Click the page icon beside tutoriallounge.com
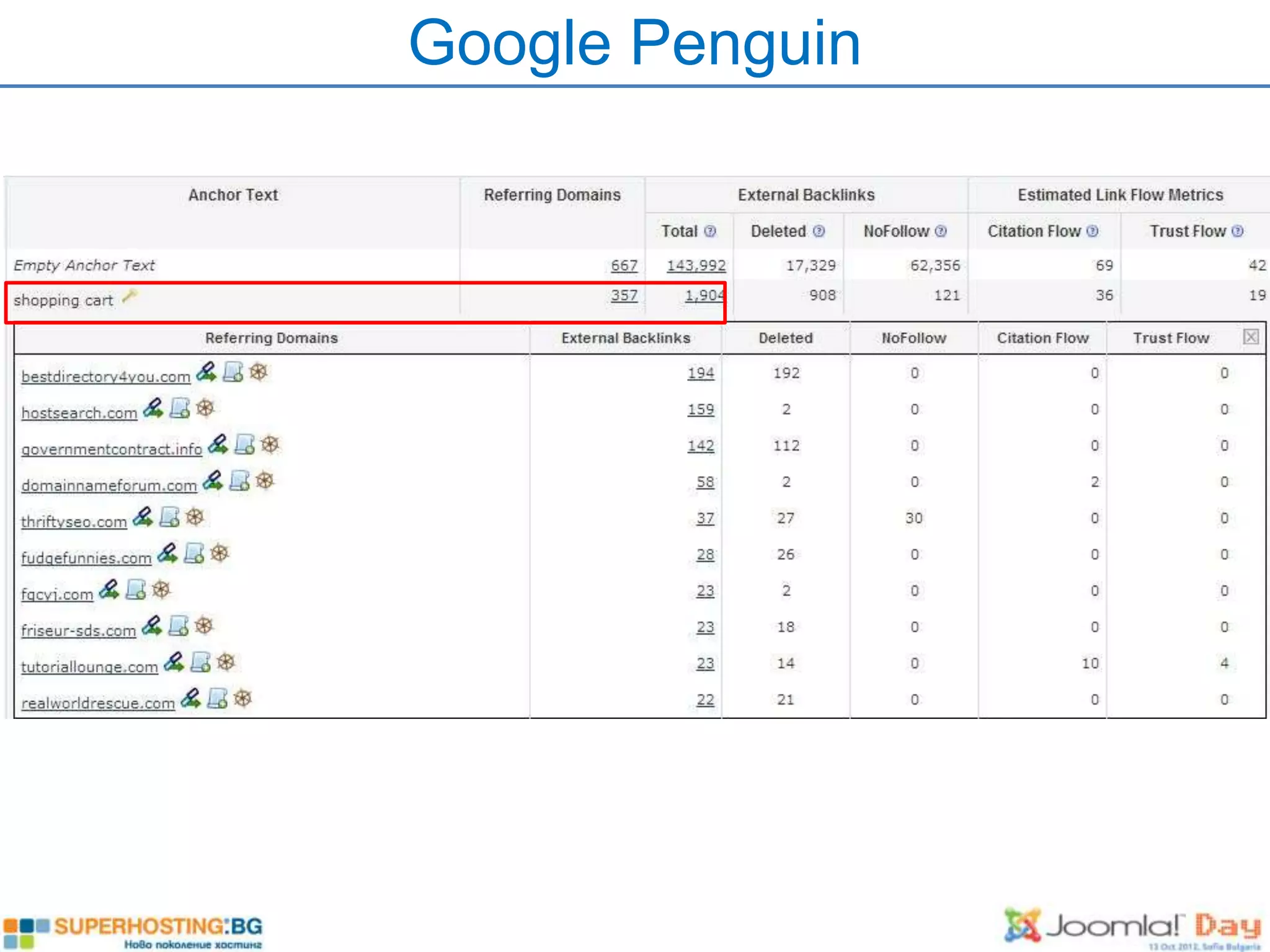Screen dimensions: 1270x952 [201, 662]
